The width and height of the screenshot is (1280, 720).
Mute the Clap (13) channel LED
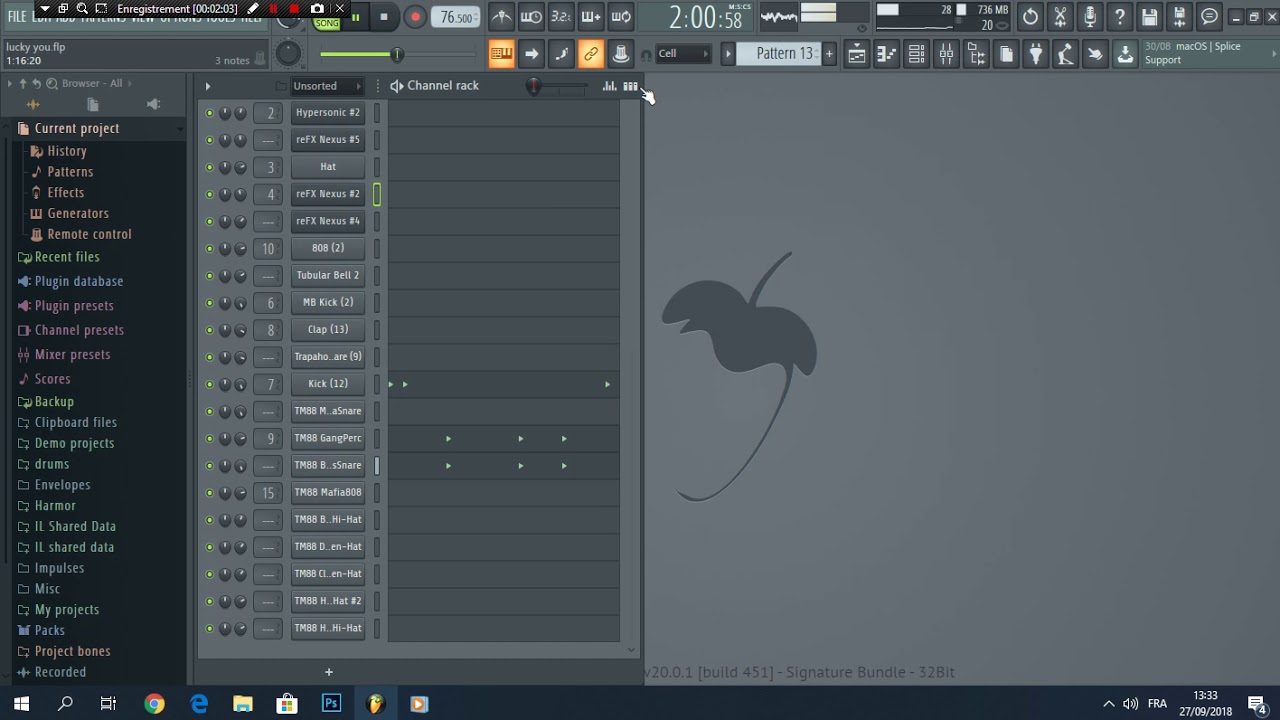209,330
